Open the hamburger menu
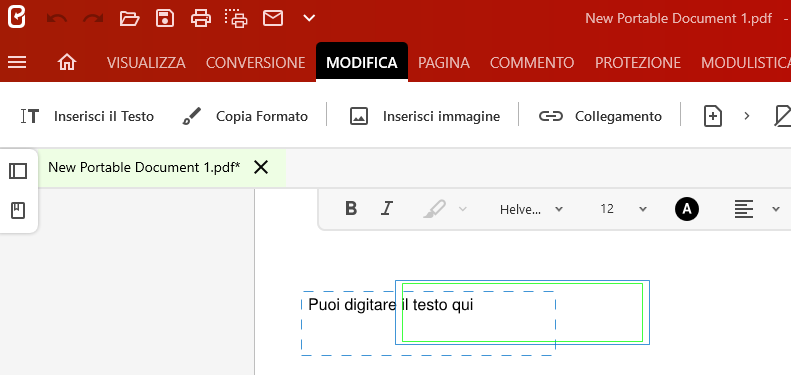 click(17, 63)
